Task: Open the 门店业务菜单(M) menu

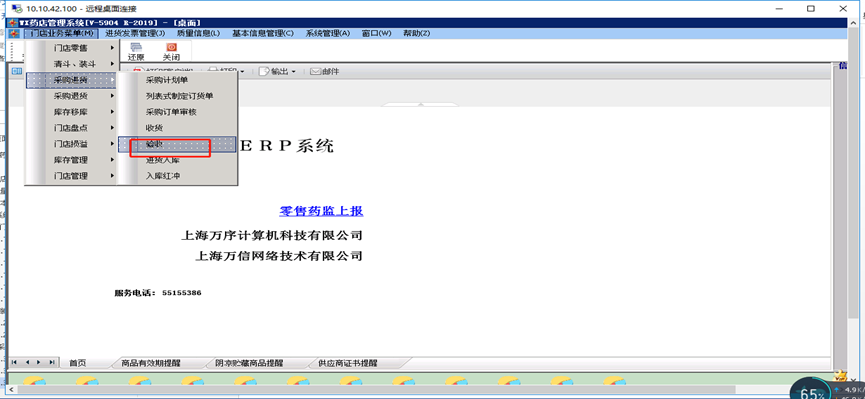Action: [61, 33]
